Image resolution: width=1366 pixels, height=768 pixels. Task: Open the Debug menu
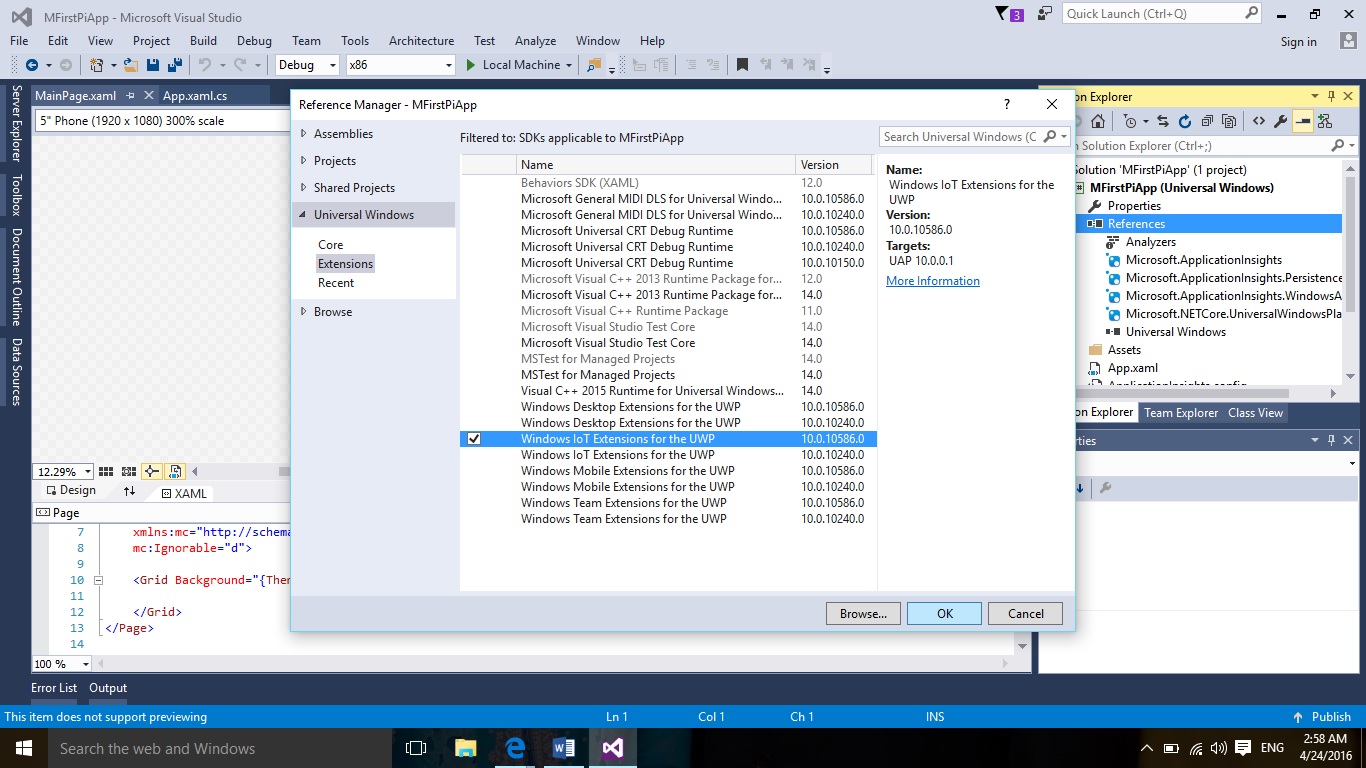tap(254, 41)
